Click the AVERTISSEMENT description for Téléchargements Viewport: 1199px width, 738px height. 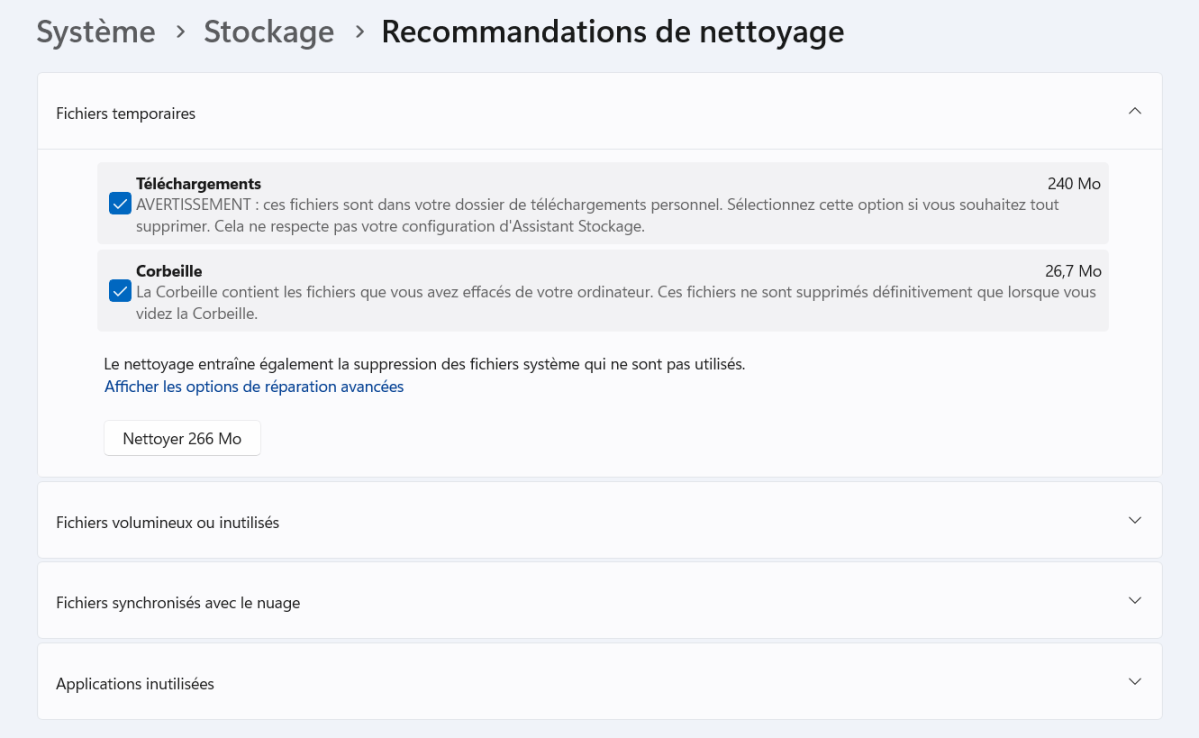click(597, 216)
